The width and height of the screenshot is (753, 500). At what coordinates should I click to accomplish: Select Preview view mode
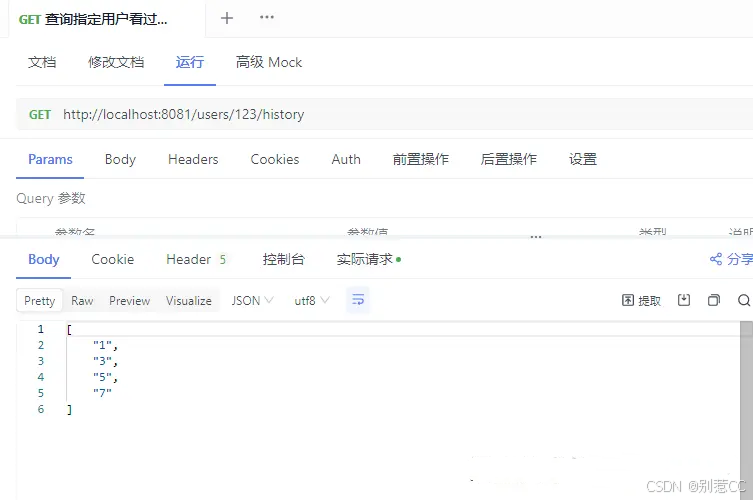point(130,301)
